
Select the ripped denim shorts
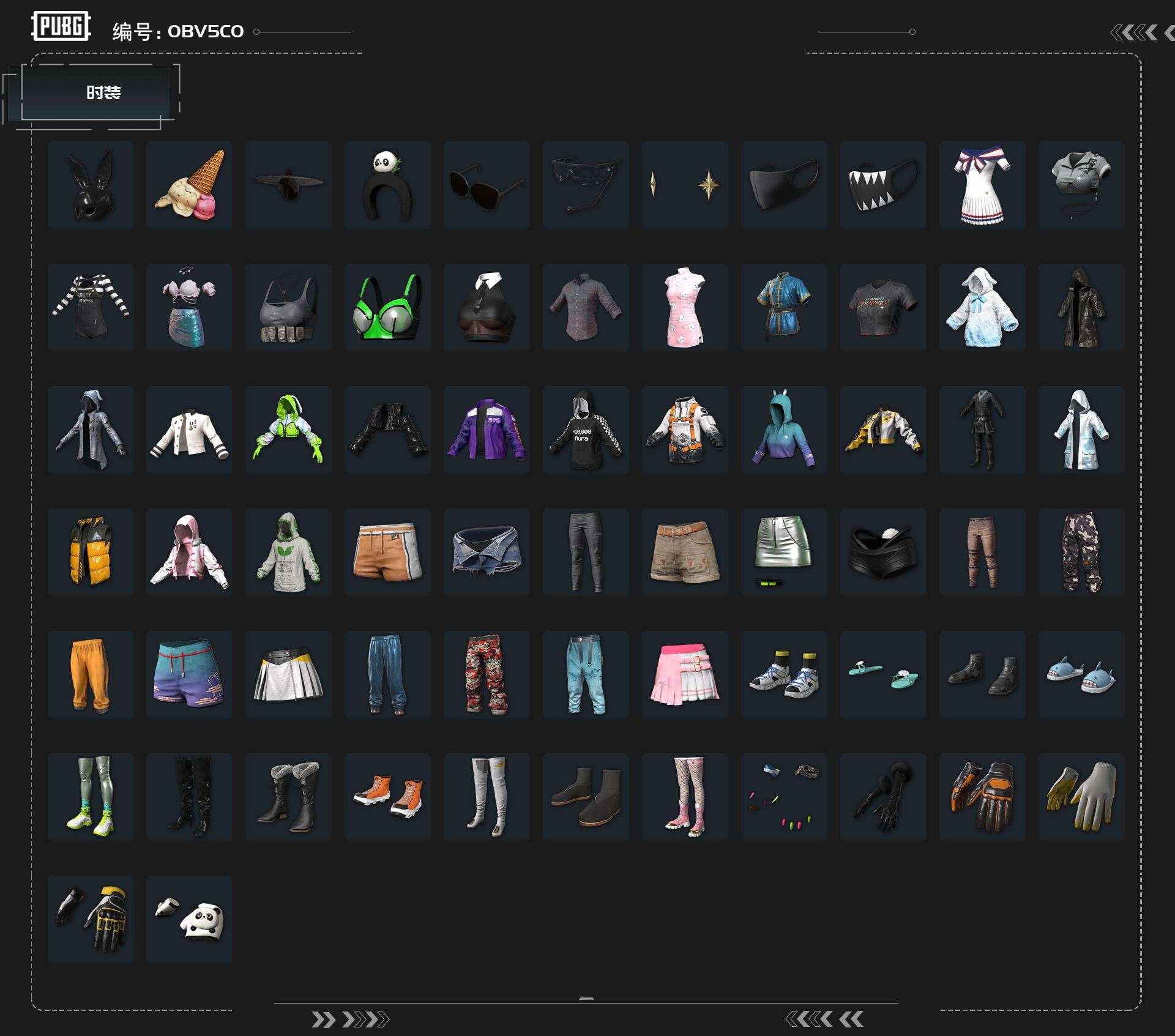coord(487,552)
